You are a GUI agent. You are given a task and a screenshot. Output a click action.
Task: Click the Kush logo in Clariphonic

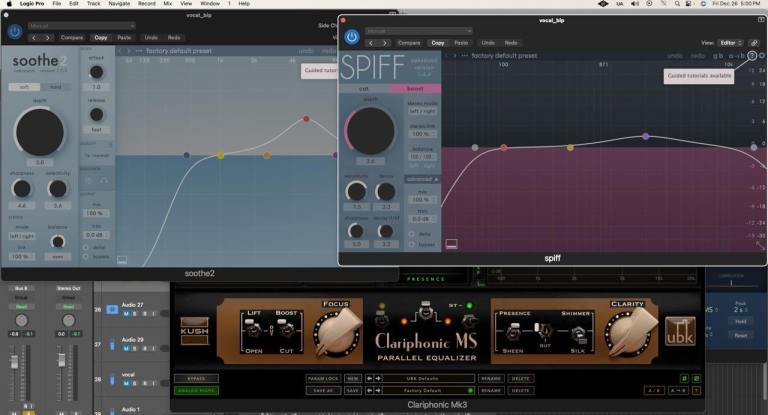point(193,332)
